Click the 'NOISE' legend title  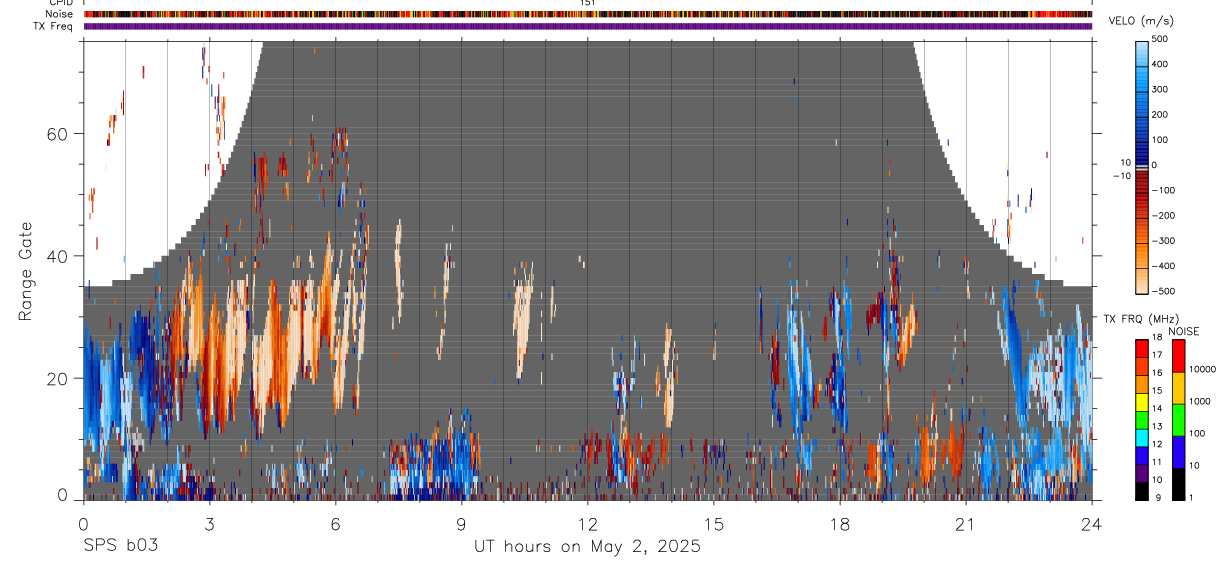pos(1183,331)
